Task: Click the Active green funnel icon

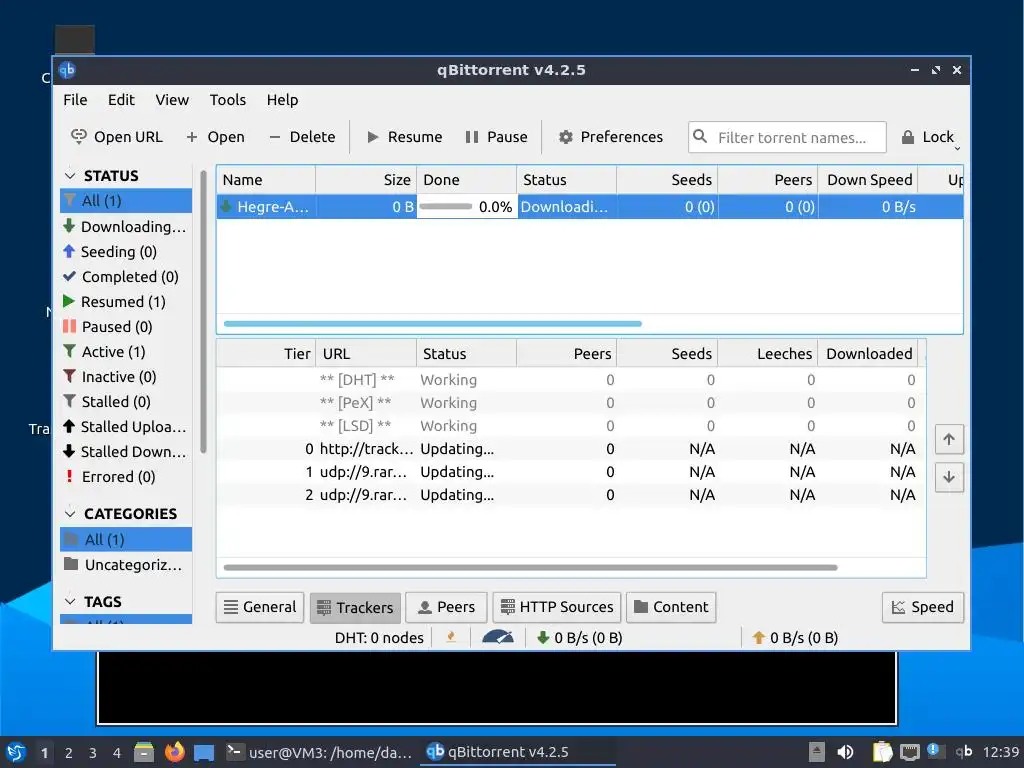Action: (x=69, y=351)
